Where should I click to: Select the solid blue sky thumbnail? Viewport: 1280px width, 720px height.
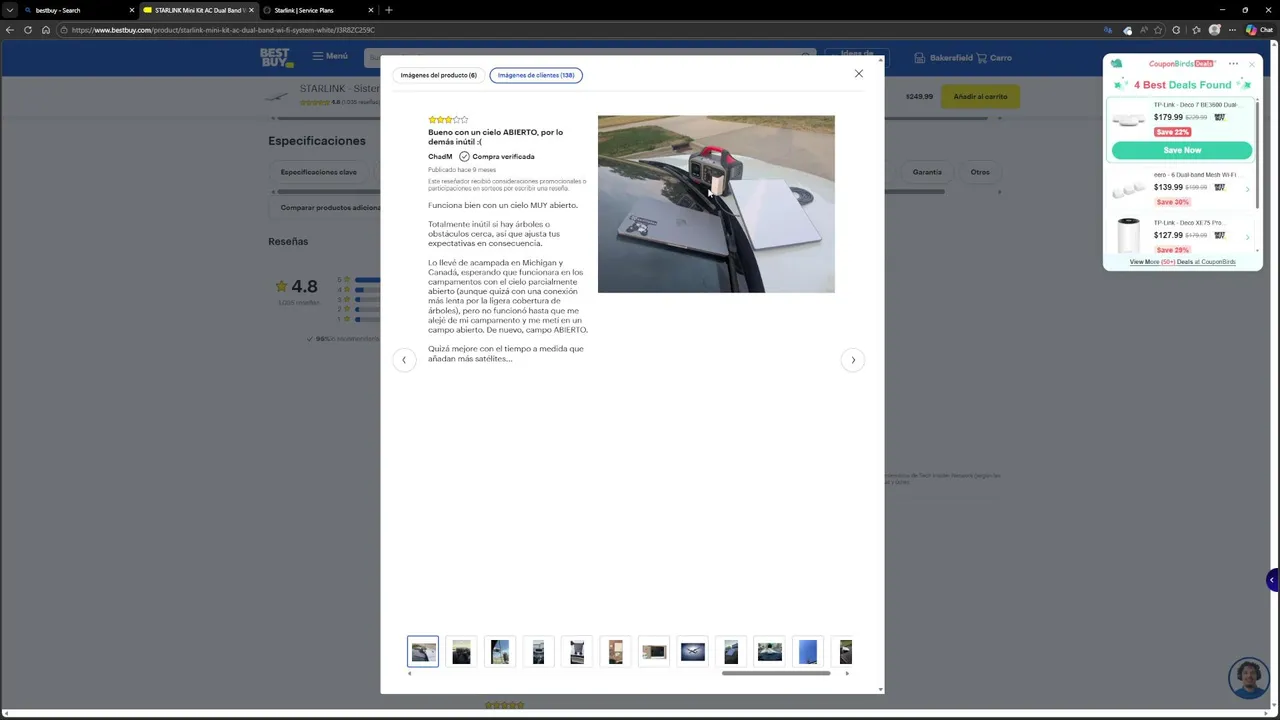(x=808, y=652)
